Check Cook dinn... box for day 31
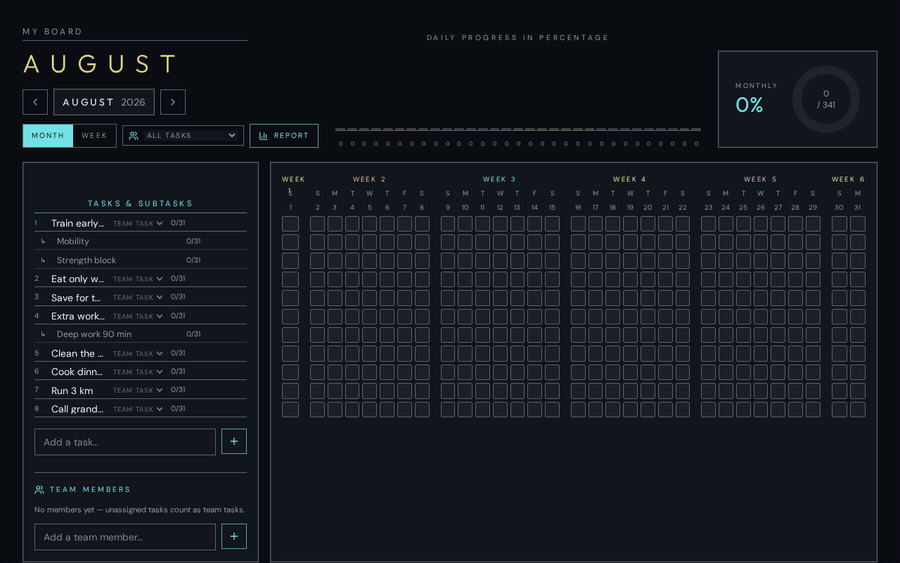The image size is (900, 563). tap(858, 372)
